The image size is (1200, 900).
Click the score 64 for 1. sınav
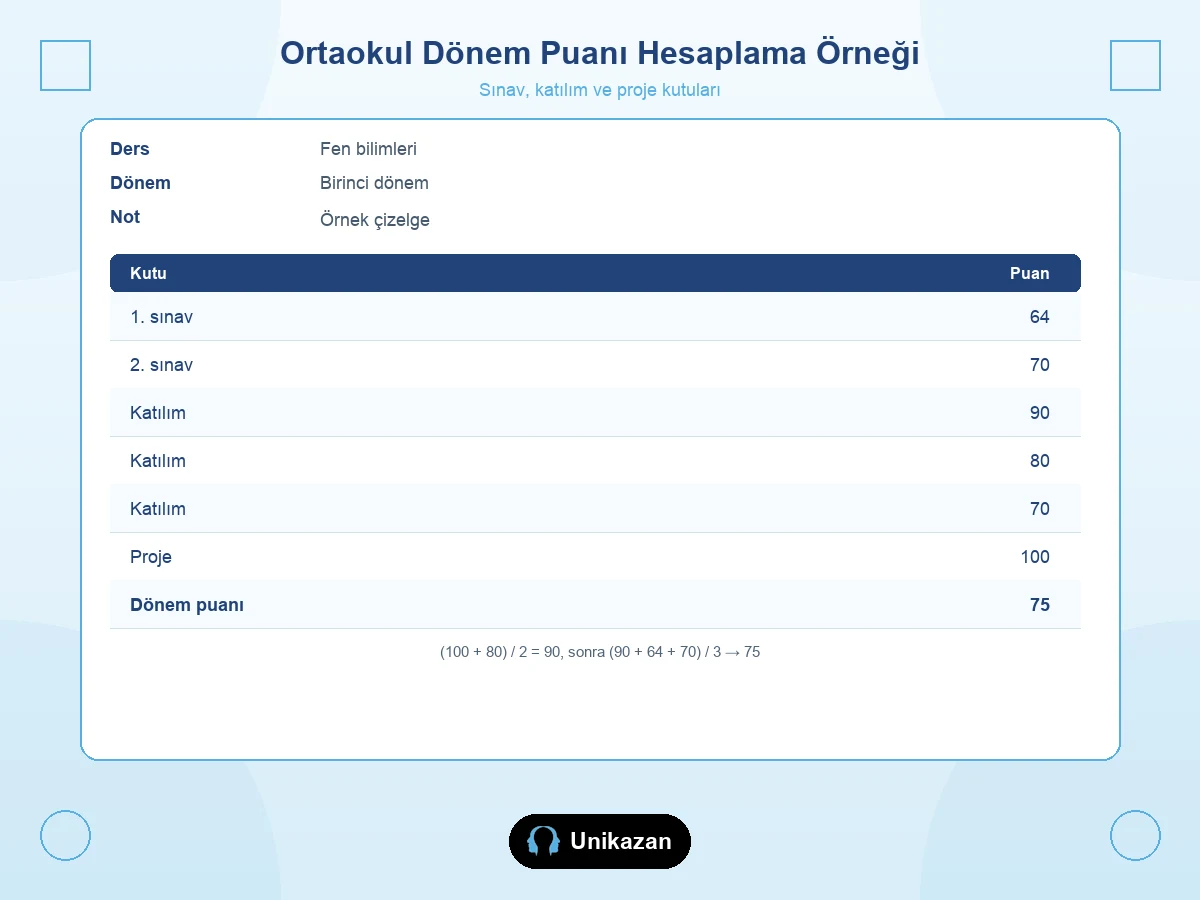[1040, 317]
